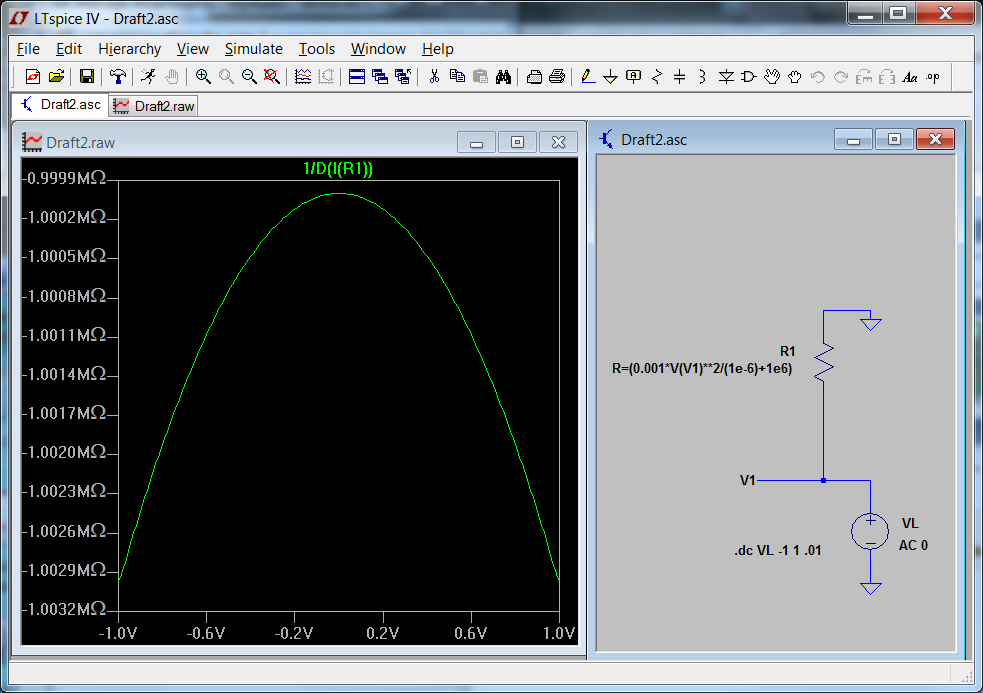Open the Window menu
Image resolution: width=983 pixels, height=693 pixels.
coord(378,49)
